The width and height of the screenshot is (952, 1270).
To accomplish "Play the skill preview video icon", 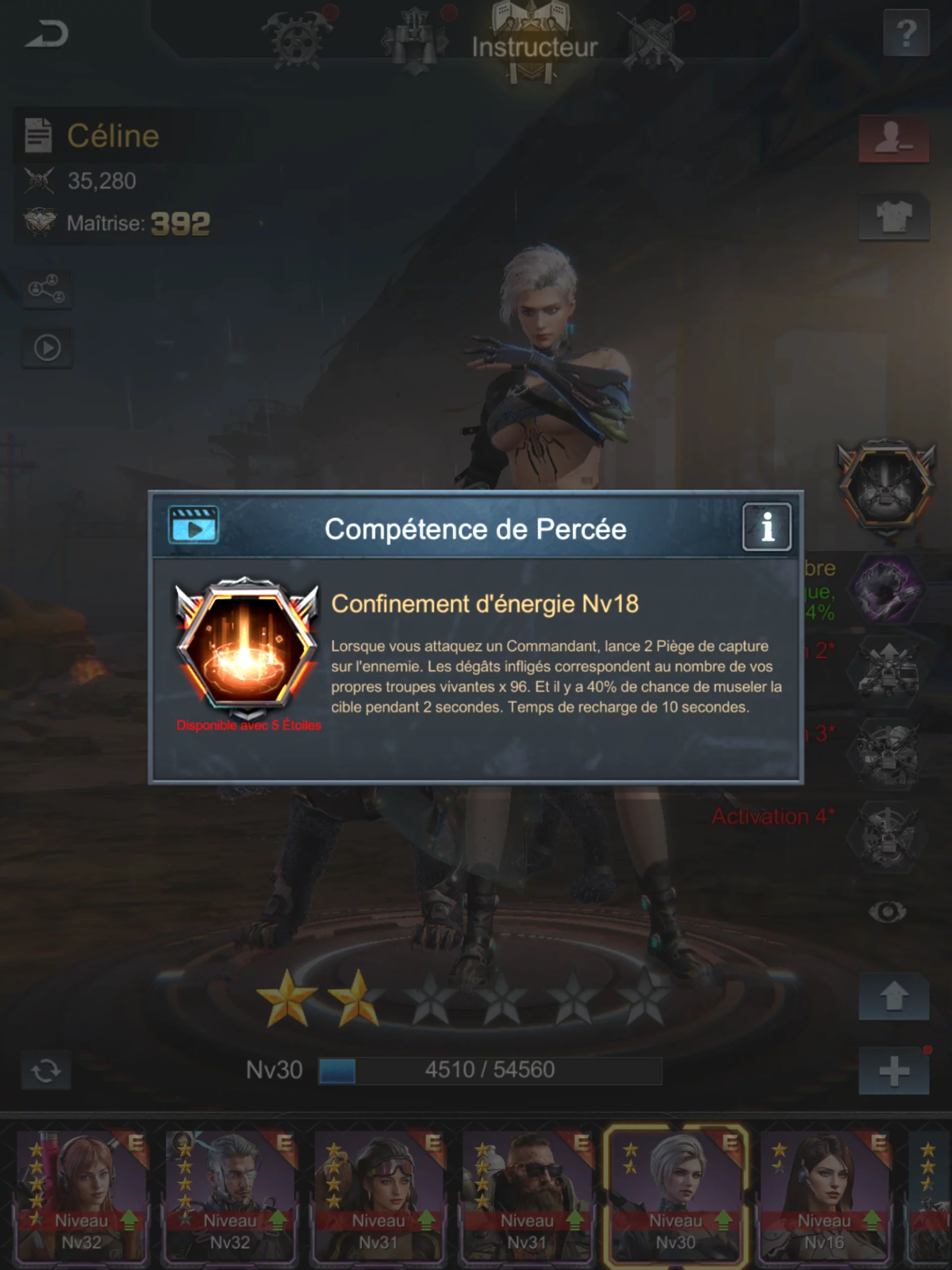I will tap(193, 525).
